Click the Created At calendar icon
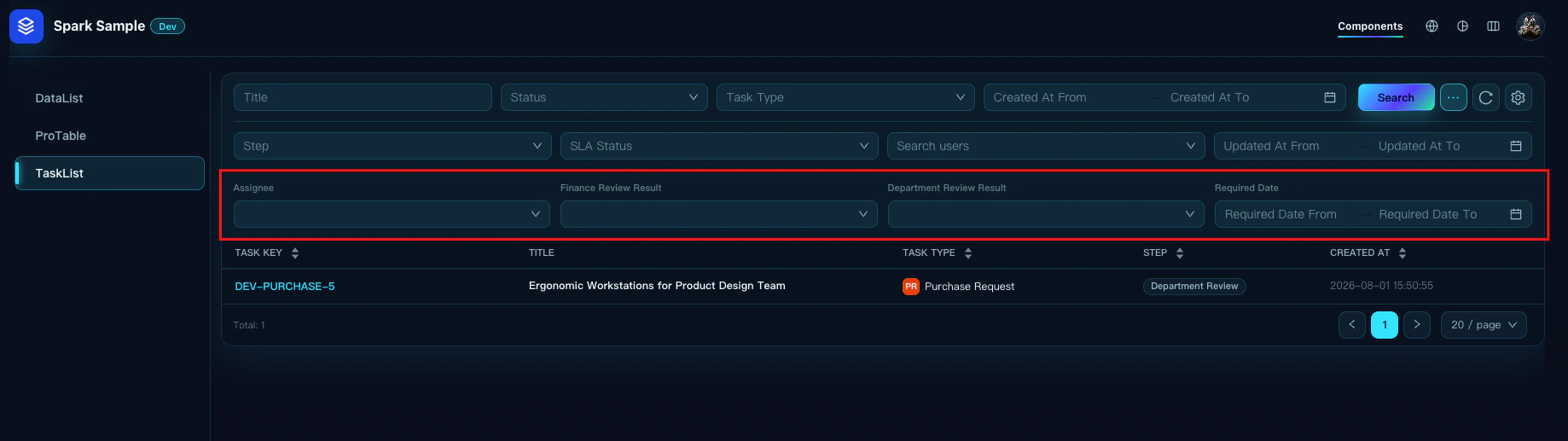Screen dimensions: 1568x441 [1329, 97]
